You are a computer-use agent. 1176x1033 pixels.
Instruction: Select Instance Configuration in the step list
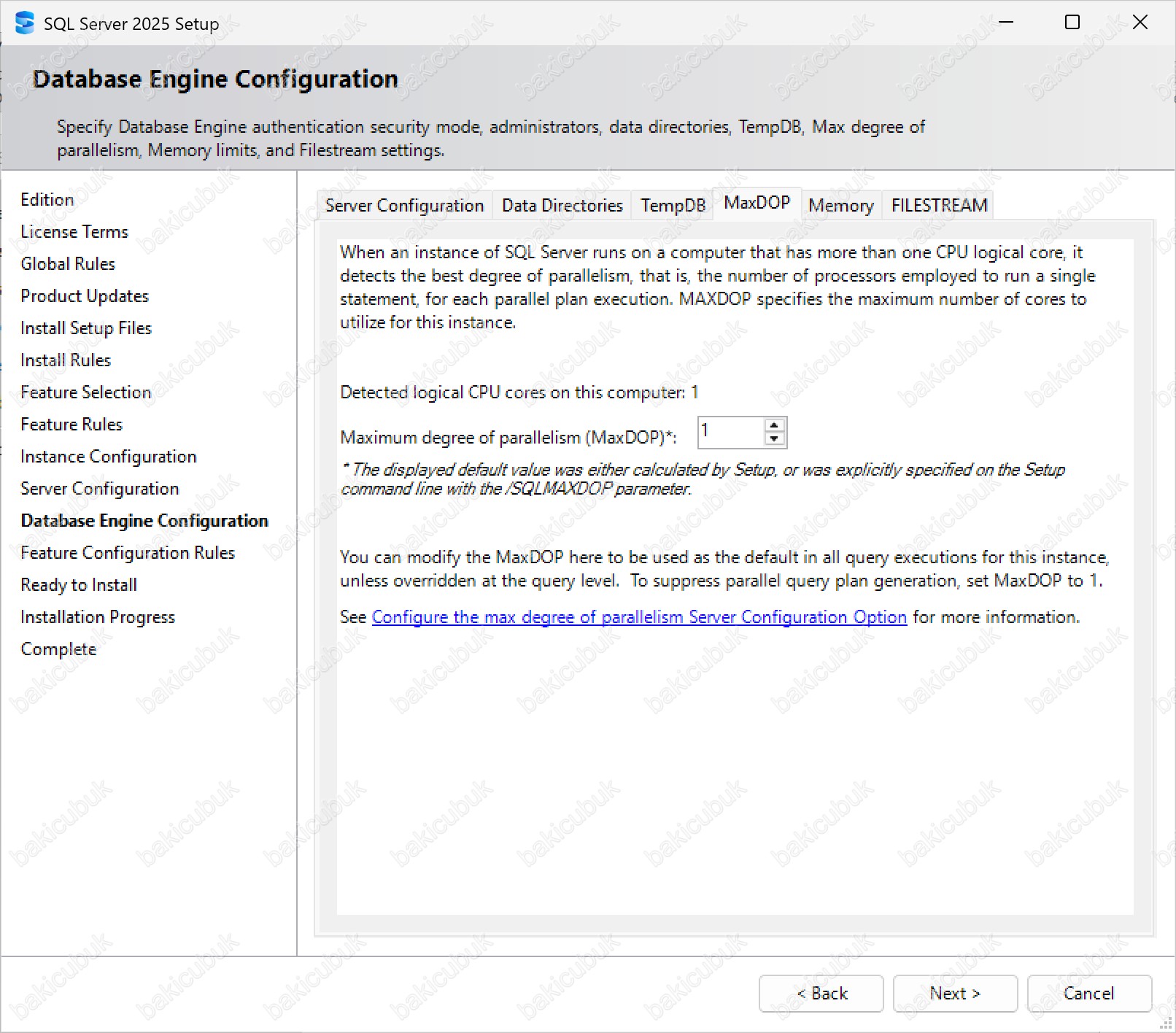[x=109, y=457]
